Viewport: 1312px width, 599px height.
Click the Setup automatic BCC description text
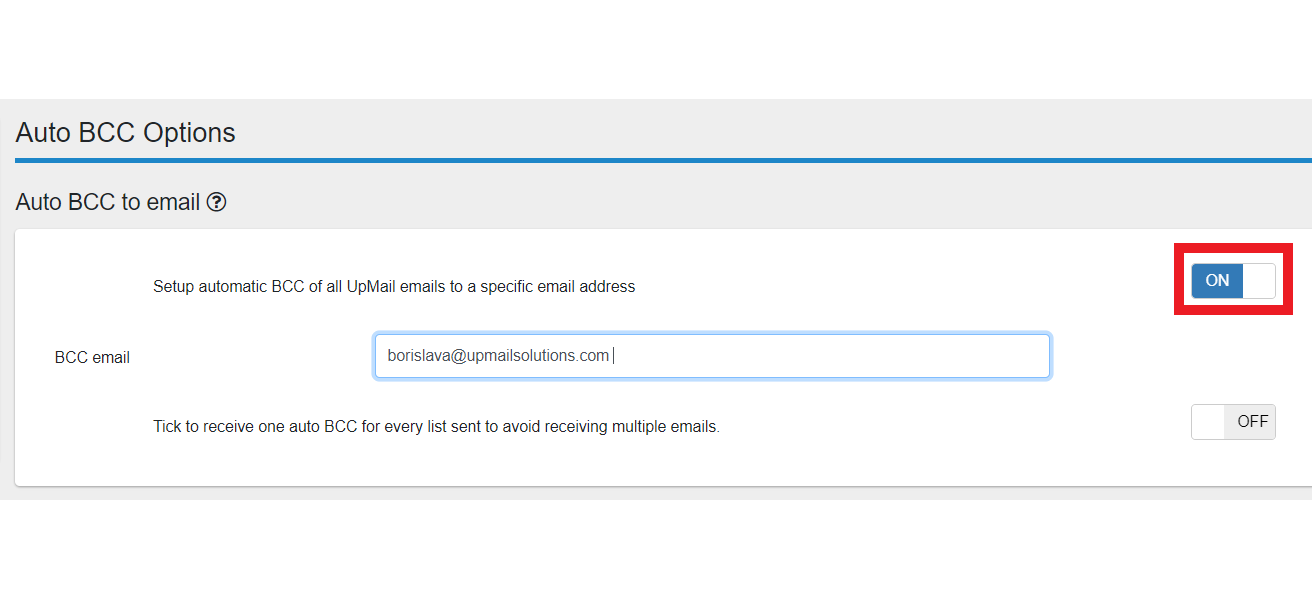pos(394,287)
